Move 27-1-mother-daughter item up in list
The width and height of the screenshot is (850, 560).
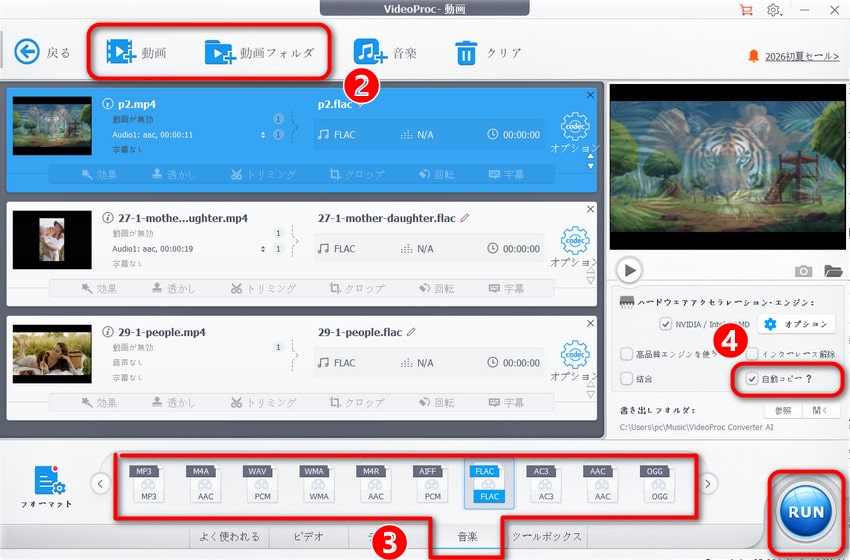[590, 270]
